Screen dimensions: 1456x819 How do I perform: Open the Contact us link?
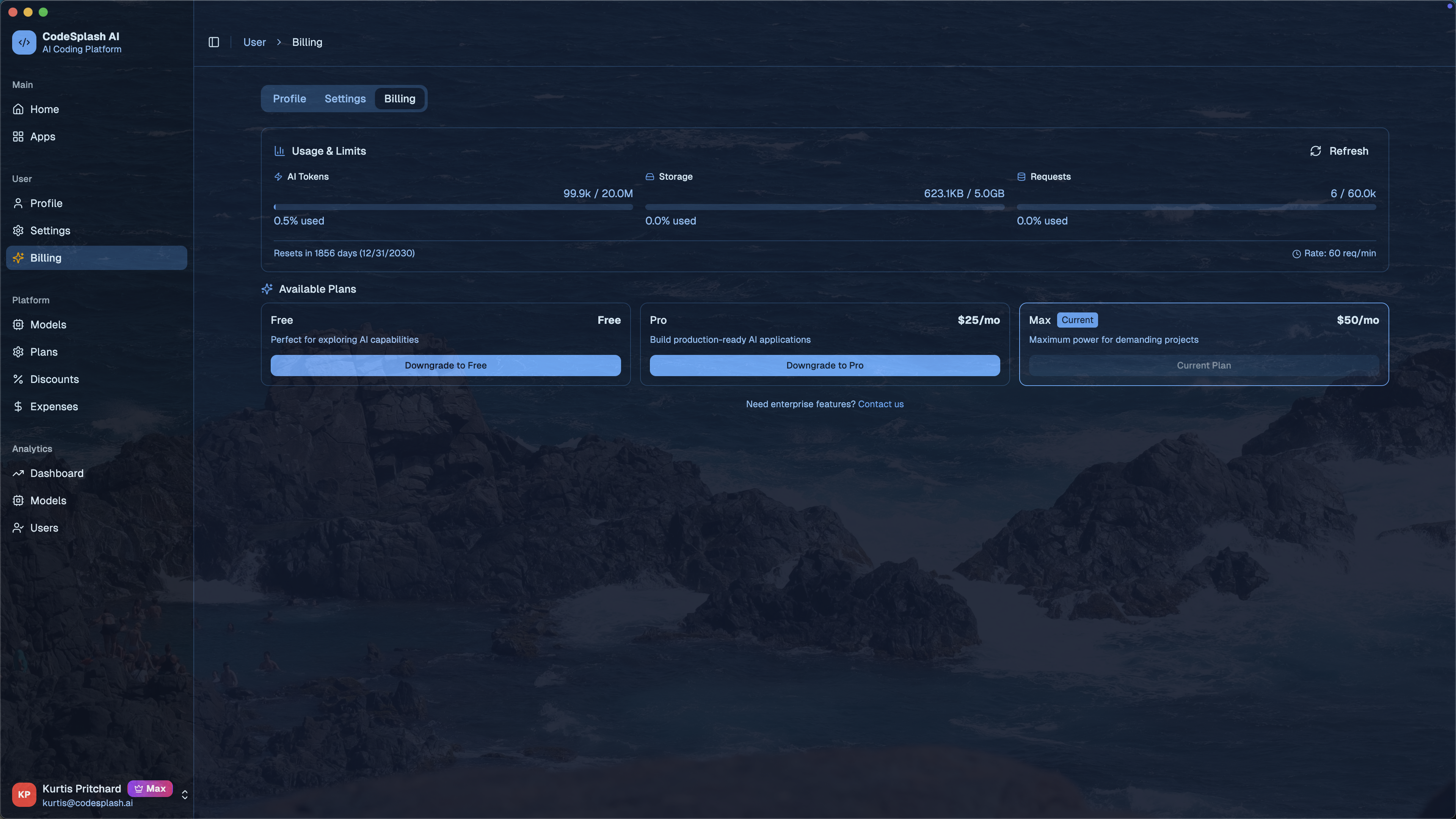click(880, 404)
